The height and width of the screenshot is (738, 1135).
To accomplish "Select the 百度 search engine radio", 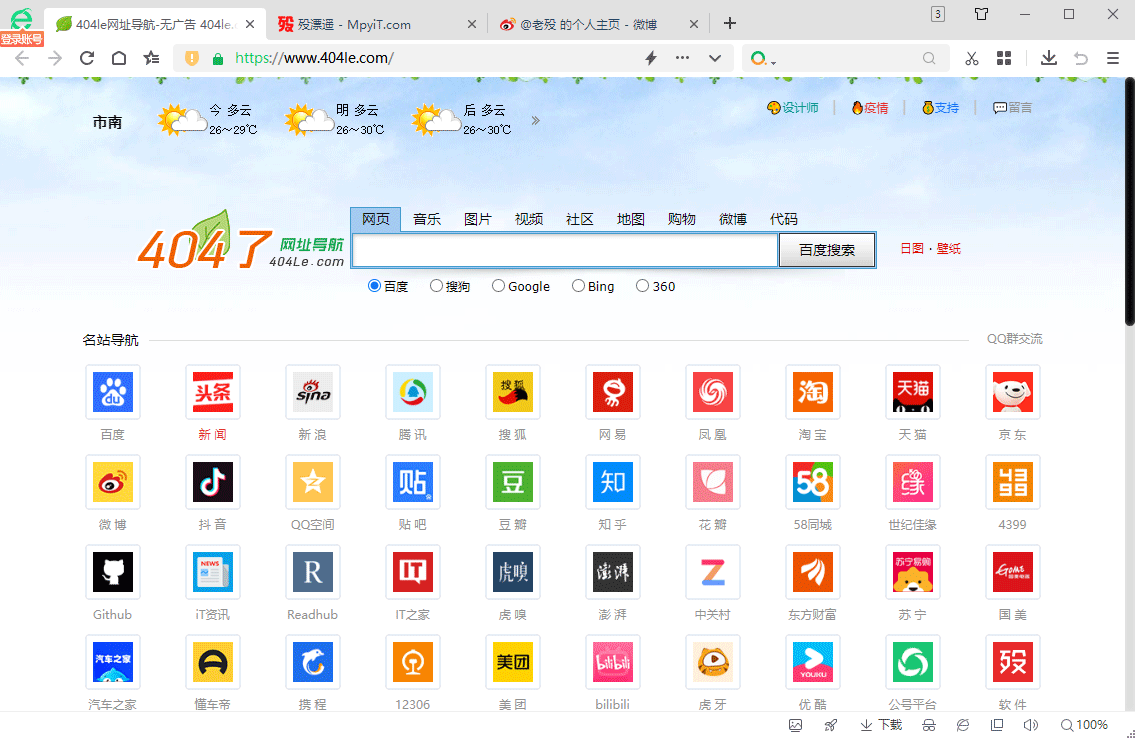I will (x=374, y=286).
